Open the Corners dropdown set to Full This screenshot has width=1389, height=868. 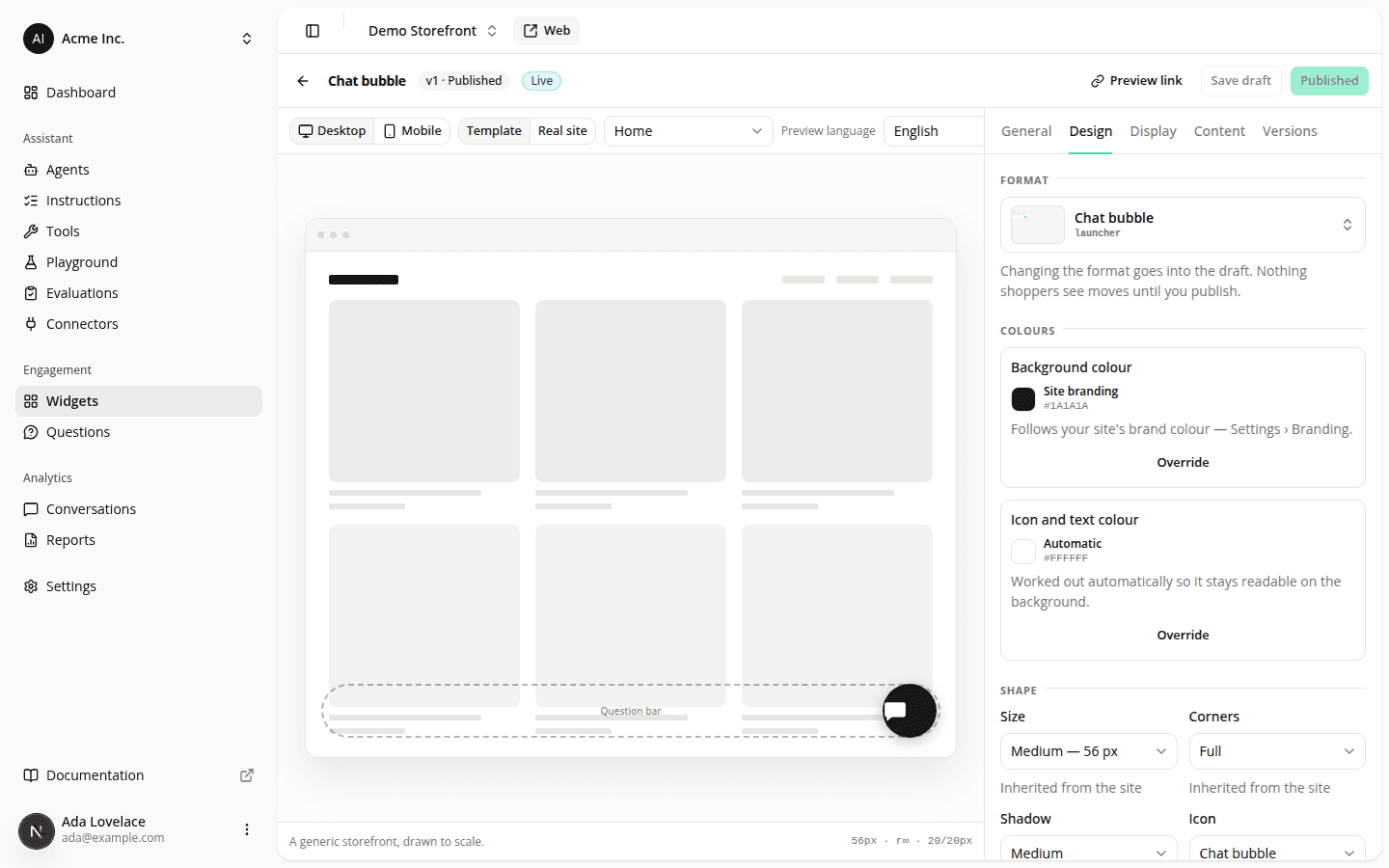tap(1277, 751)
